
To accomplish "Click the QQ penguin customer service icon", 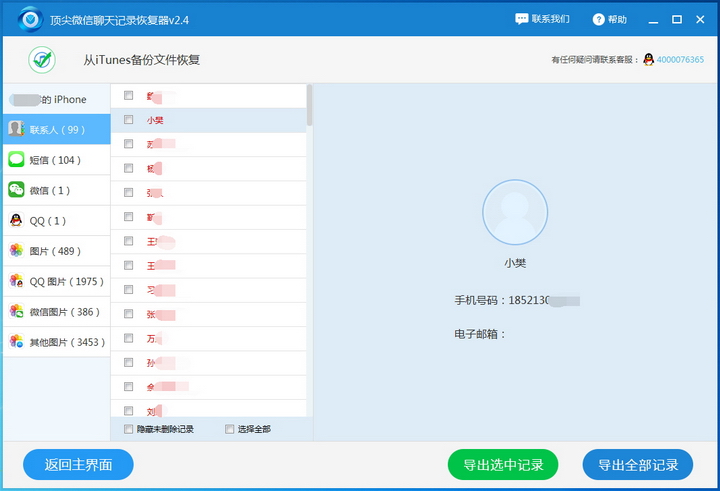I will 648,59.
